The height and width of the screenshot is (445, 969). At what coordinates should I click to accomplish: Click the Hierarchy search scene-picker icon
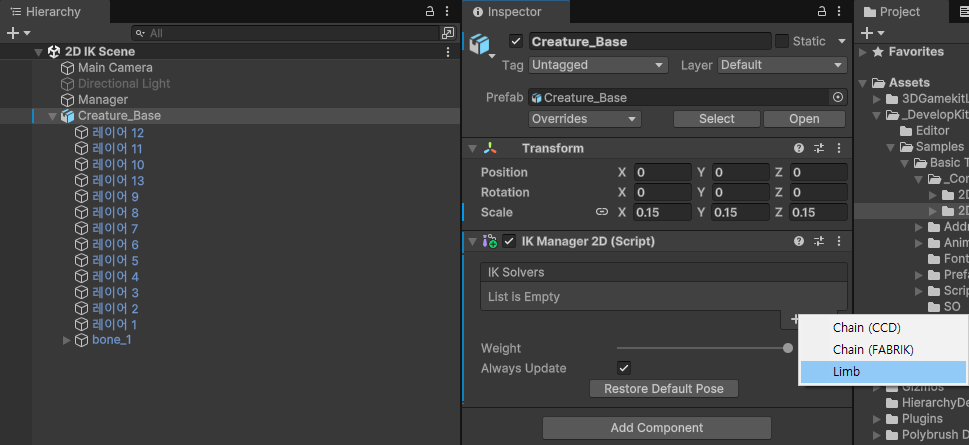(x=447, y=33)
